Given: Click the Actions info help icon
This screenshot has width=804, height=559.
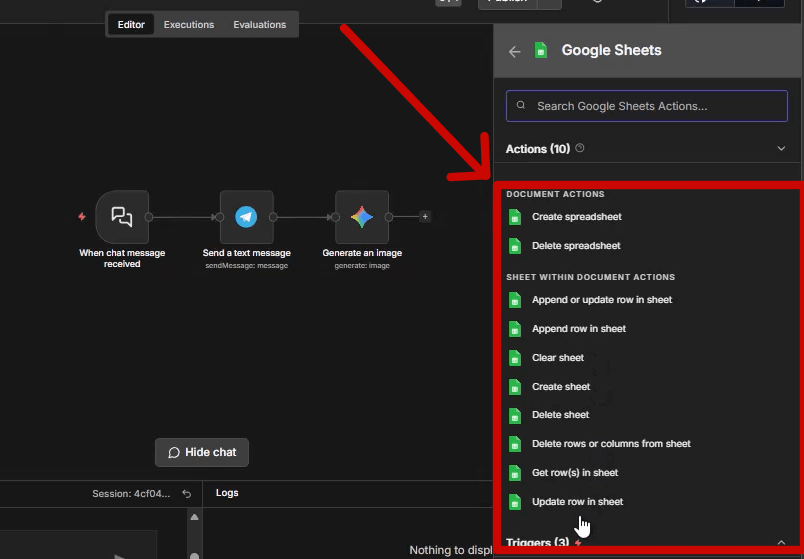Looking at the screenshot, I should tap(580, 149).
